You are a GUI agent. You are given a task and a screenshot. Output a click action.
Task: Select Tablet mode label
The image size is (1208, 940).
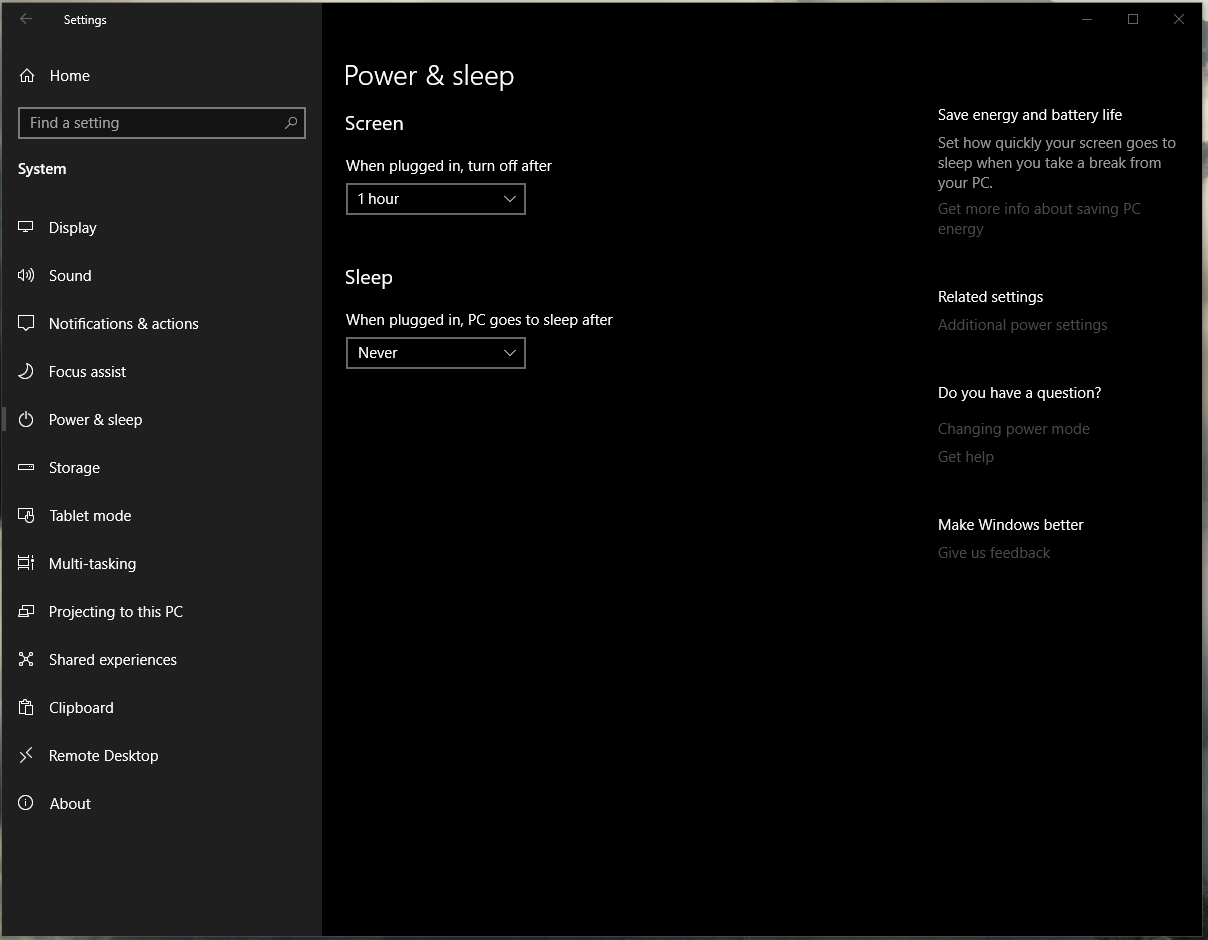point(91,516)
